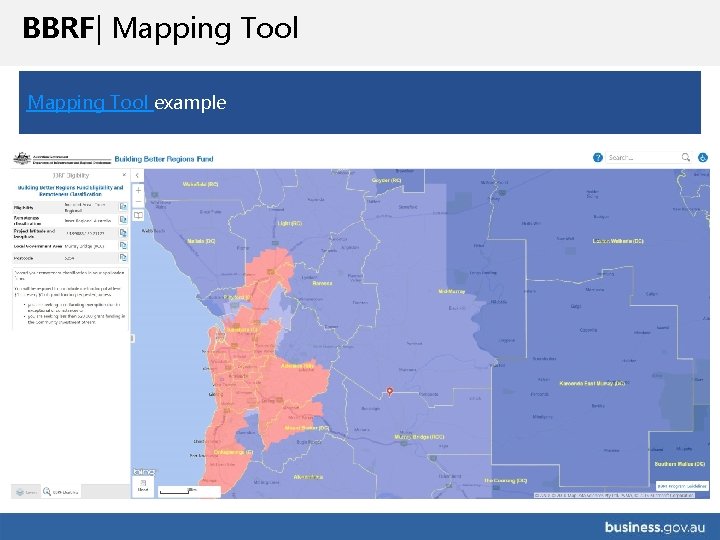Open the bookmarks book icon
The width and height of the screenshot is (720, 540).
tap(138, 215)
